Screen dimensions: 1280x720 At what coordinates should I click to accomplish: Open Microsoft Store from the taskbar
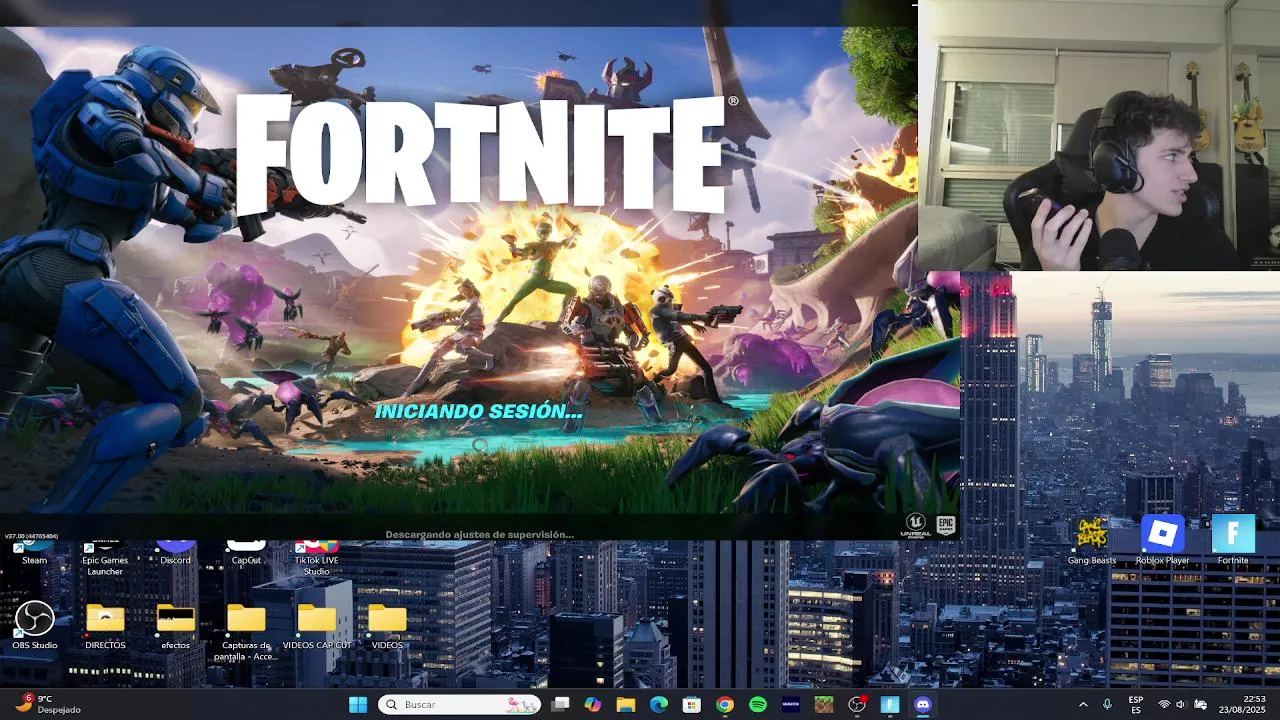click(692, 704)
